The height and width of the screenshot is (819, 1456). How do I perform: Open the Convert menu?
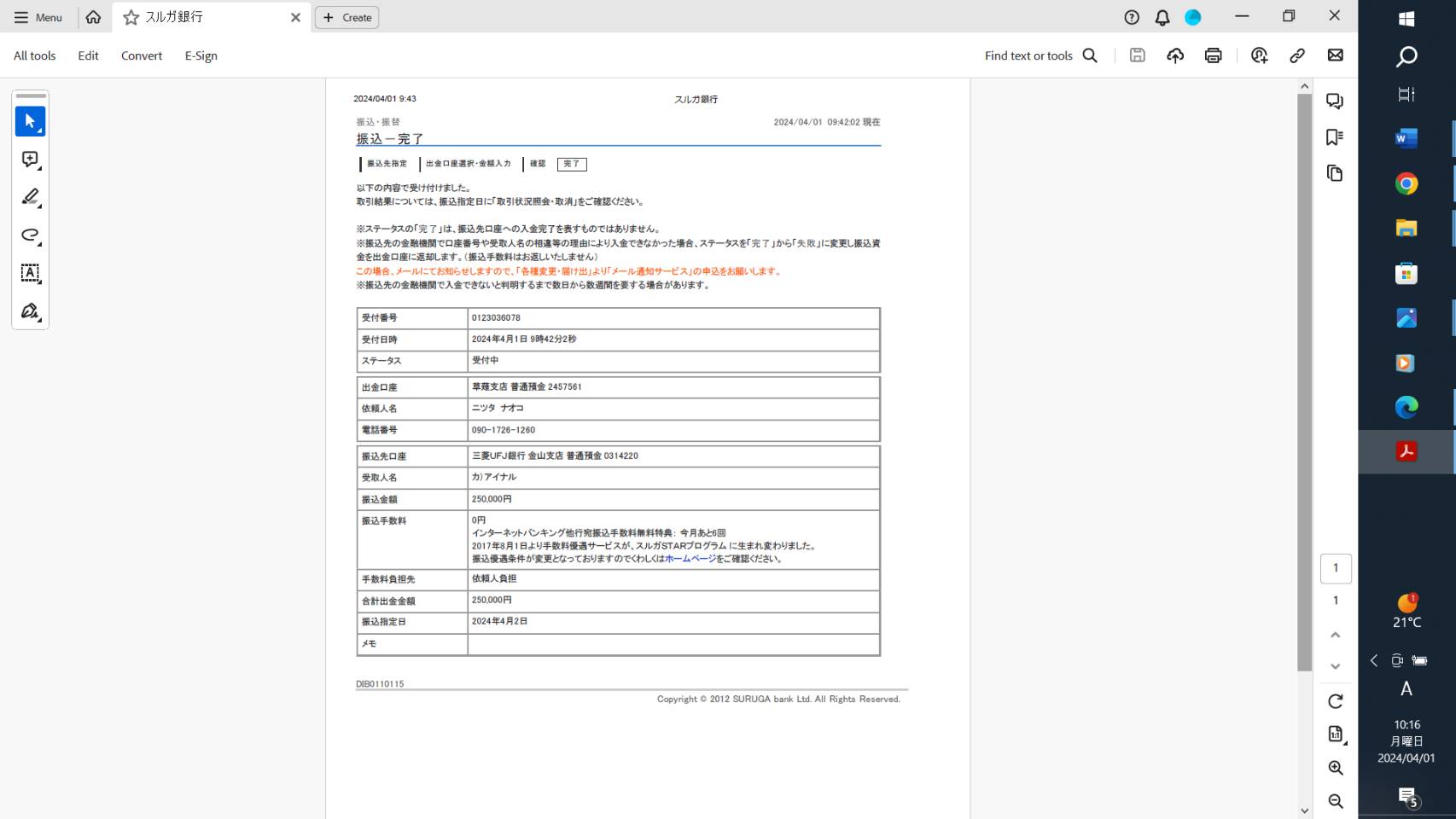coord(142,55)
